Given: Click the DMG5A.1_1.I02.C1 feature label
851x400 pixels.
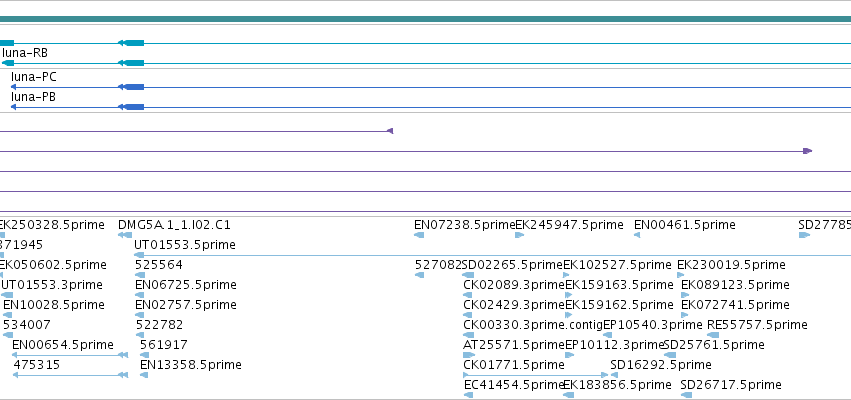Looking at the screenshot, I should 174,225.
